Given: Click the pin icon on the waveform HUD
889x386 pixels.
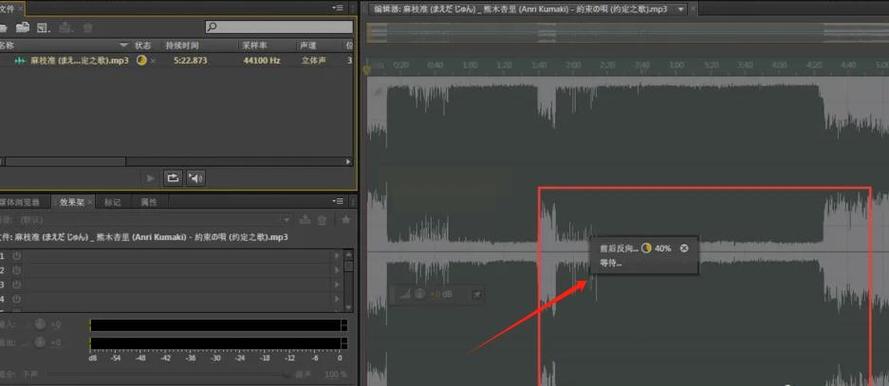Looking at the screenshot, I should coord(477,294).
